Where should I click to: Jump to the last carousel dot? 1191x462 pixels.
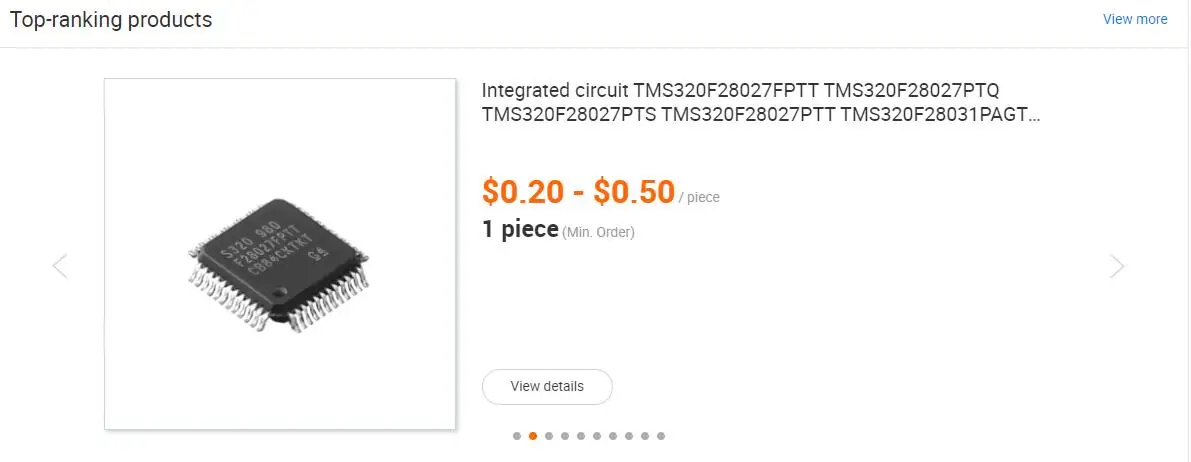click(x=661, y=436)
